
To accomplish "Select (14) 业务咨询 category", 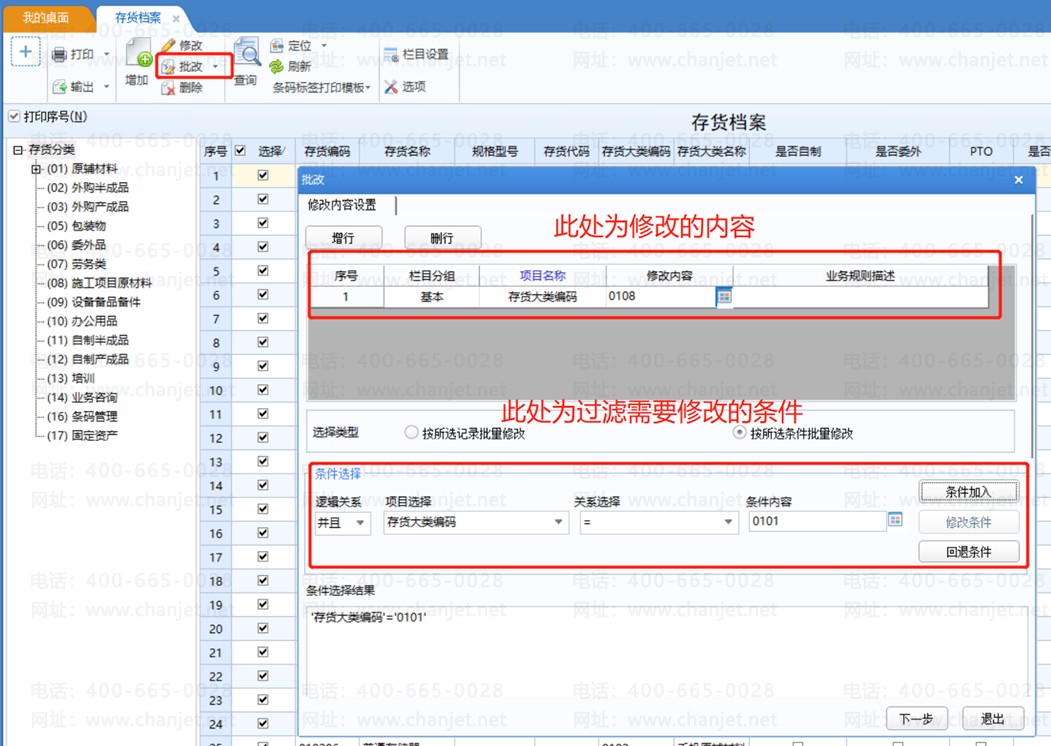I will point(82,397).
